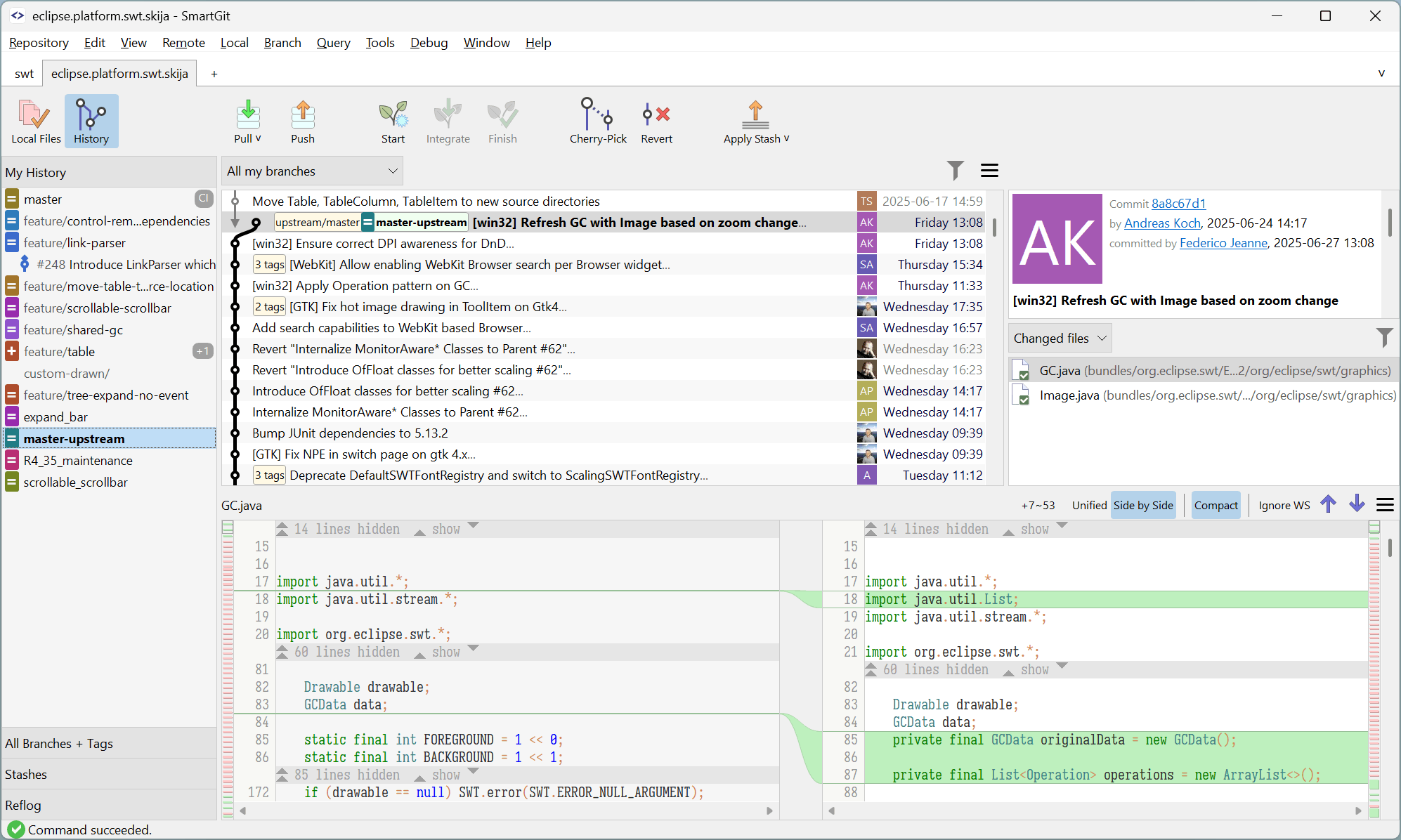Open the changed files filter icon
The height and width of the screenshot is (840, 1401).
[1385, 338]
